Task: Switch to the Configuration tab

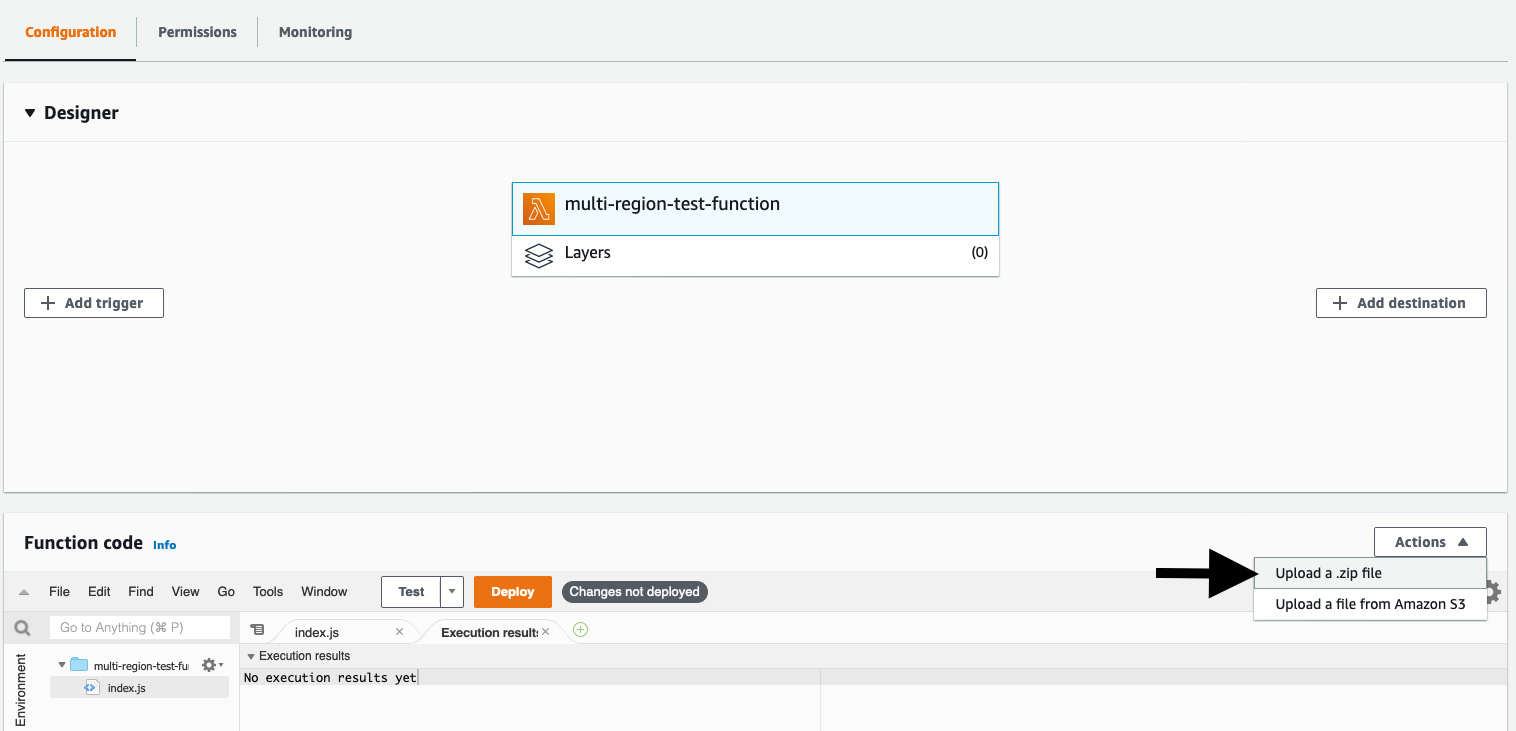Action: point(70,32)
